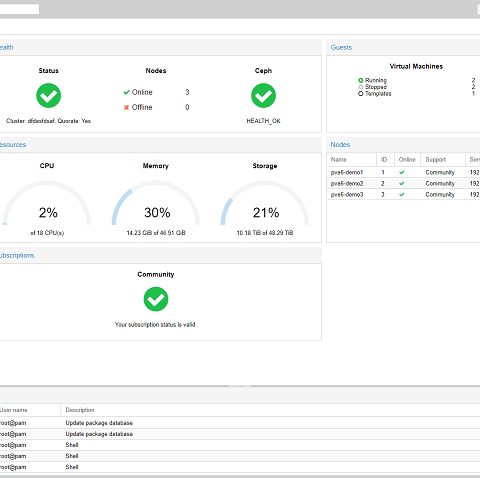Image resolution: width=480 pixels, height=478 pixels.
Task: Click the panel splitter collapse handle
Action: (240, 386)
